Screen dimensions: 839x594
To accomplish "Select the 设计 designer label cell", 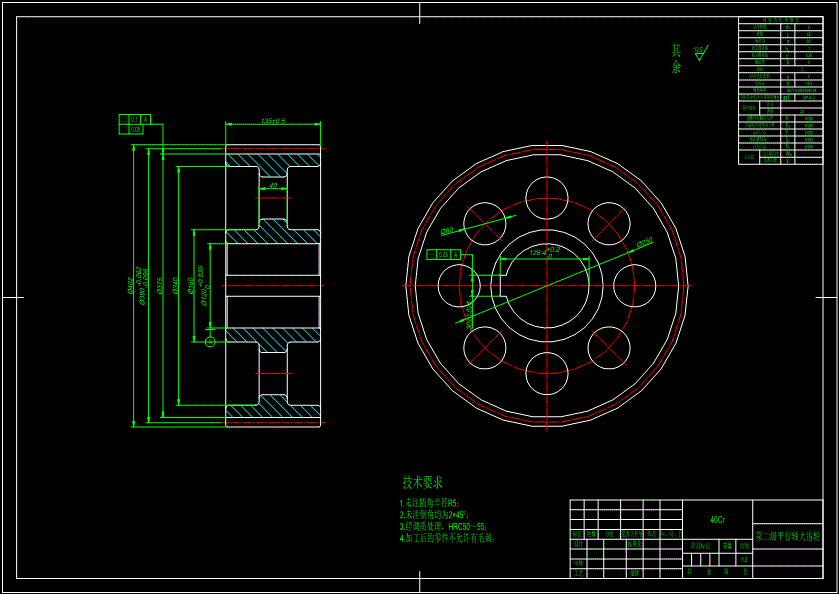I will [577, 544].
